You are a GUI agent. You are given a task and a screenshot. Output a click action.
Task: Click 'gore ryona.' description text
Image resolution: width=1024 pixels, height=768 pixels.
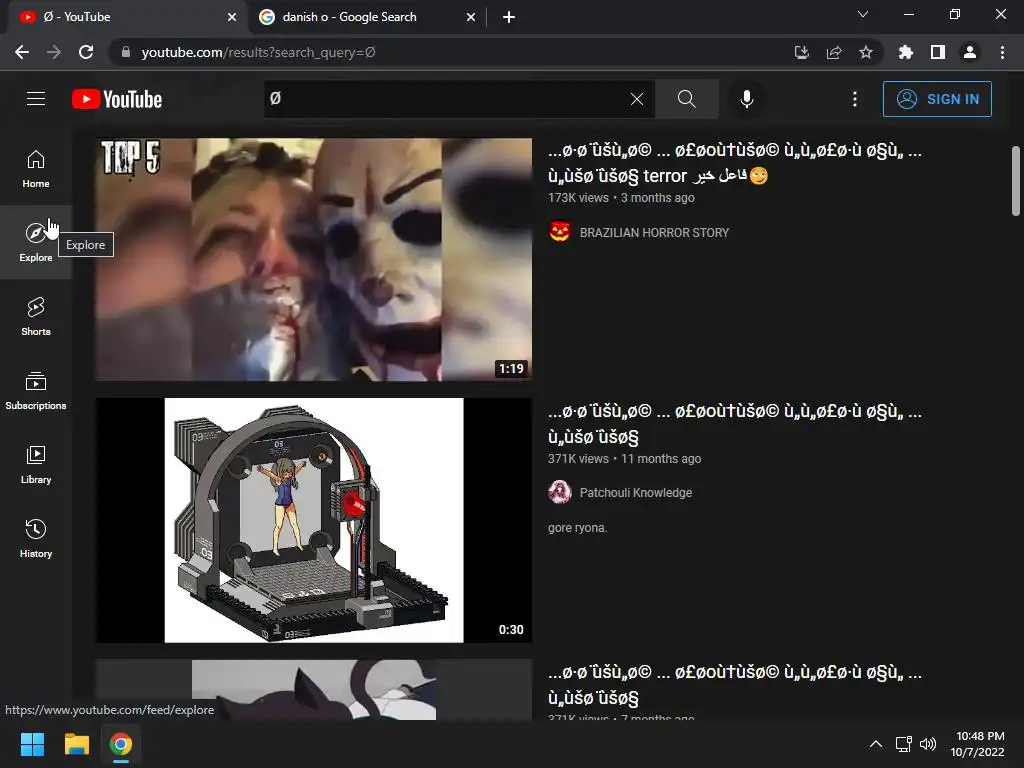[x=577, y=528]
